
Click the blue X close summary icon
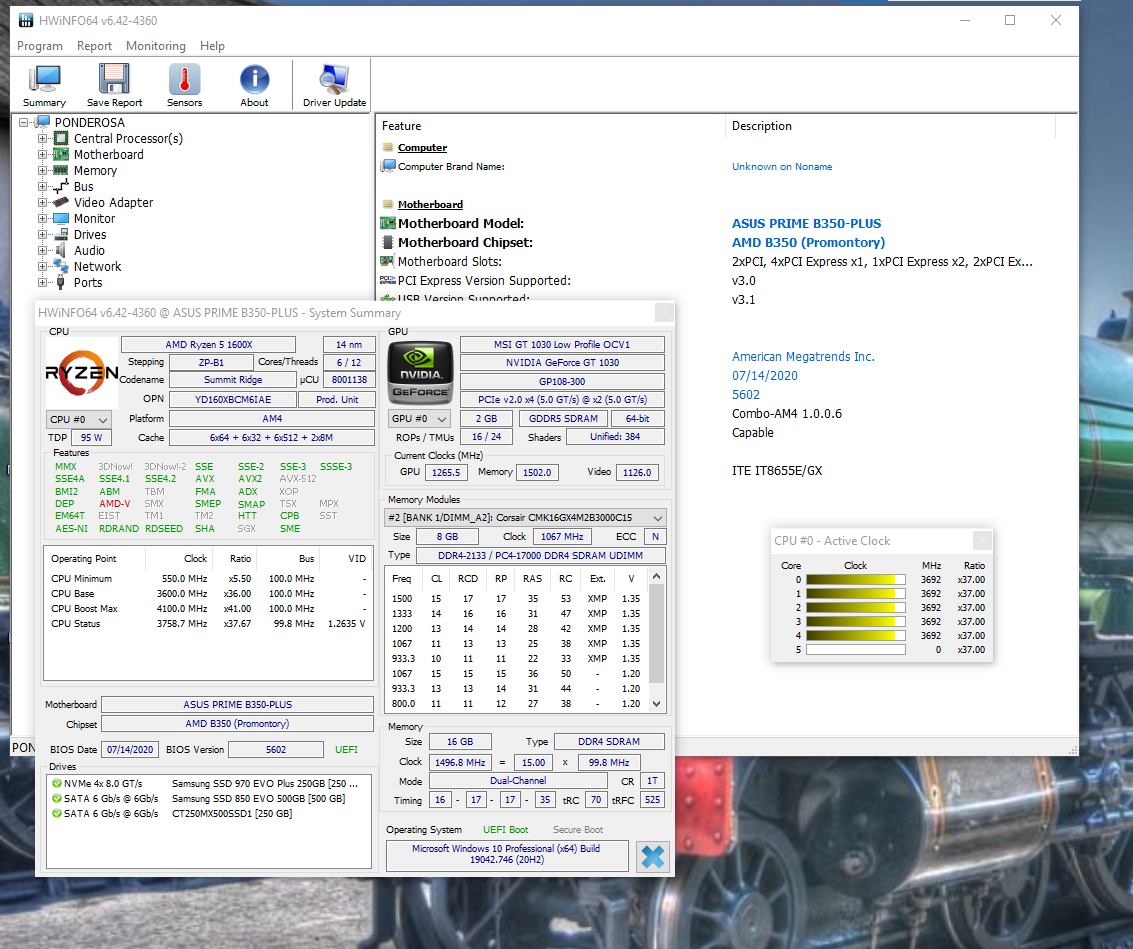pos(652,857)
